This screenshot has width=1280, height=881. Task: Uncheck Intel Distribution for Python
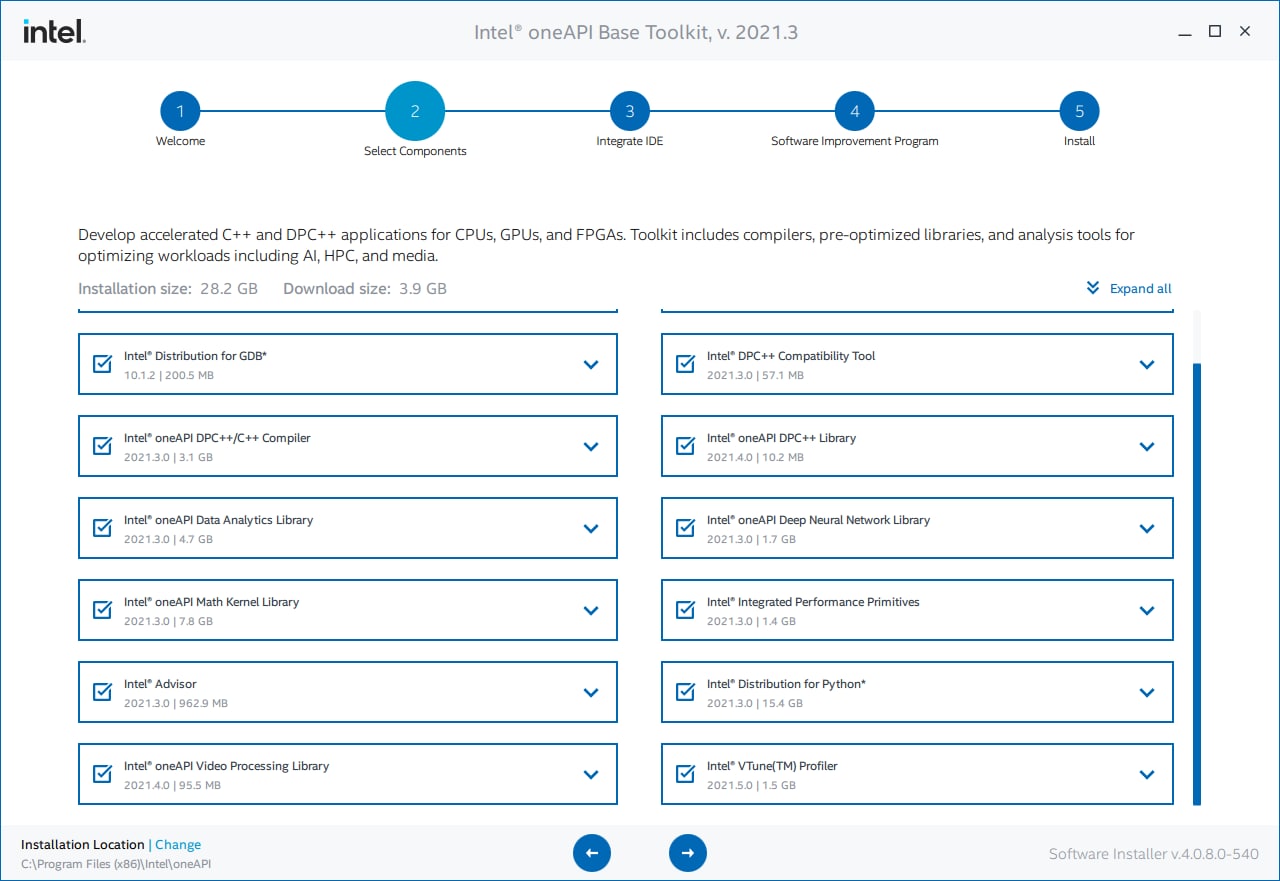tap(685, 692)
